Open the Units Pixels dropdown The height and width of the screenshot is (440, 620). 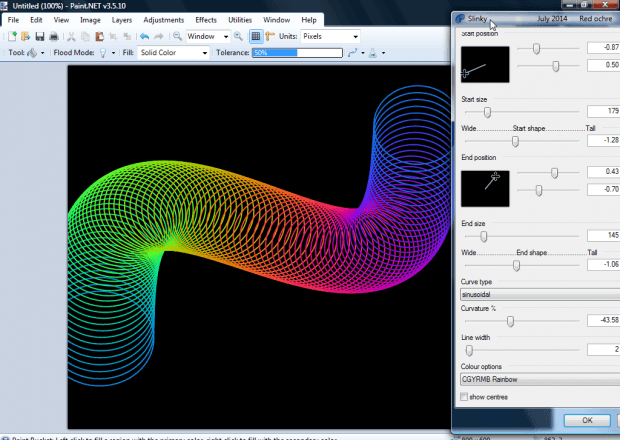coord(329,36)
